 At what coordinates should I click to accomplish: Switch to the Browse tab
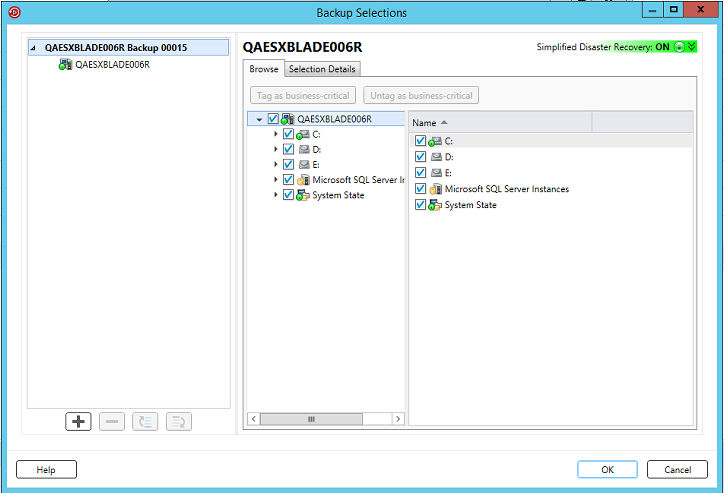click(264, 69)
